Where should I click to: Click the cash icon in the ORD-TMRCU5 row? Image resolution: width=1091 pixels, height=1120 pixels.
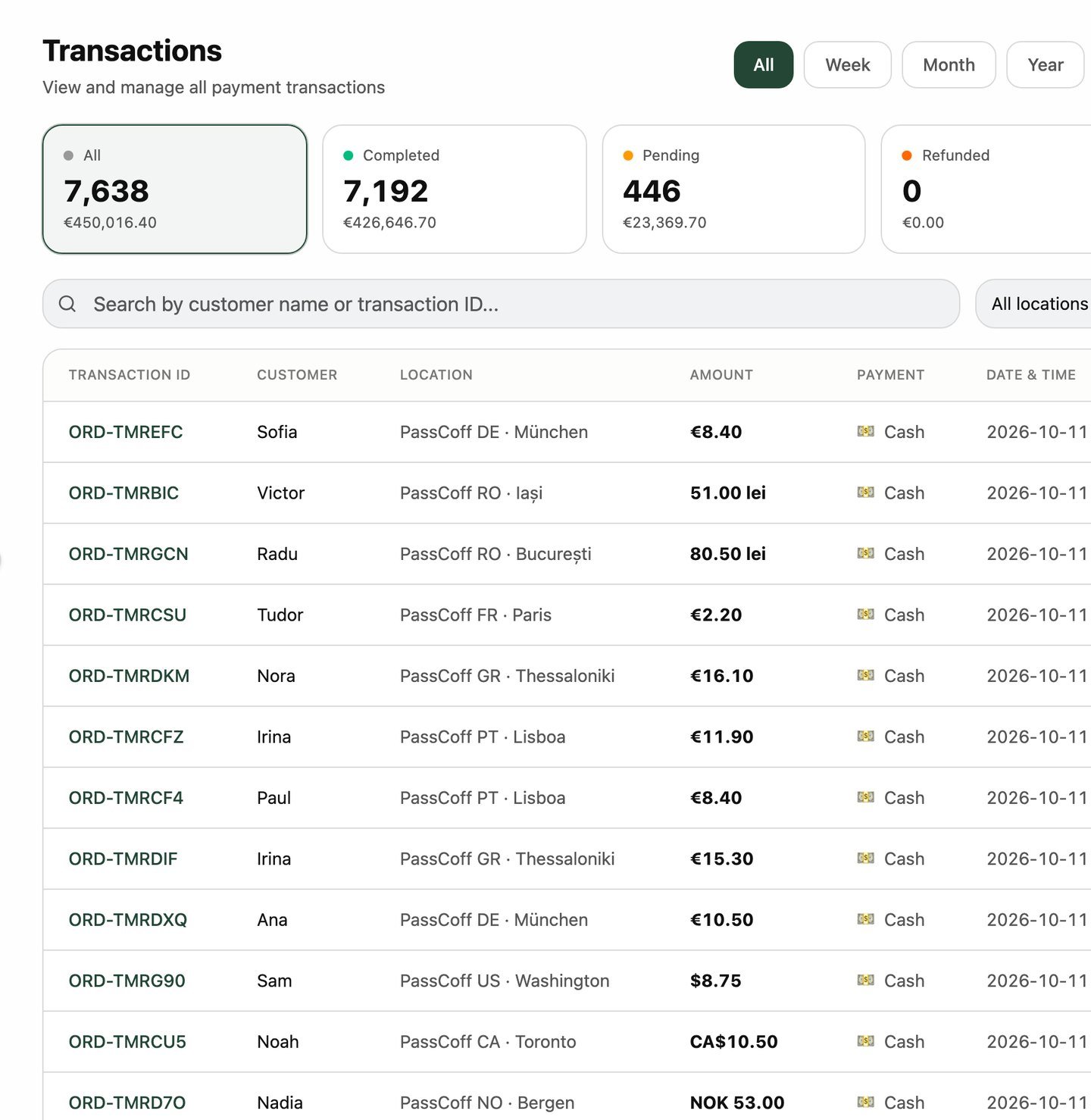(x=865, y=1041)
